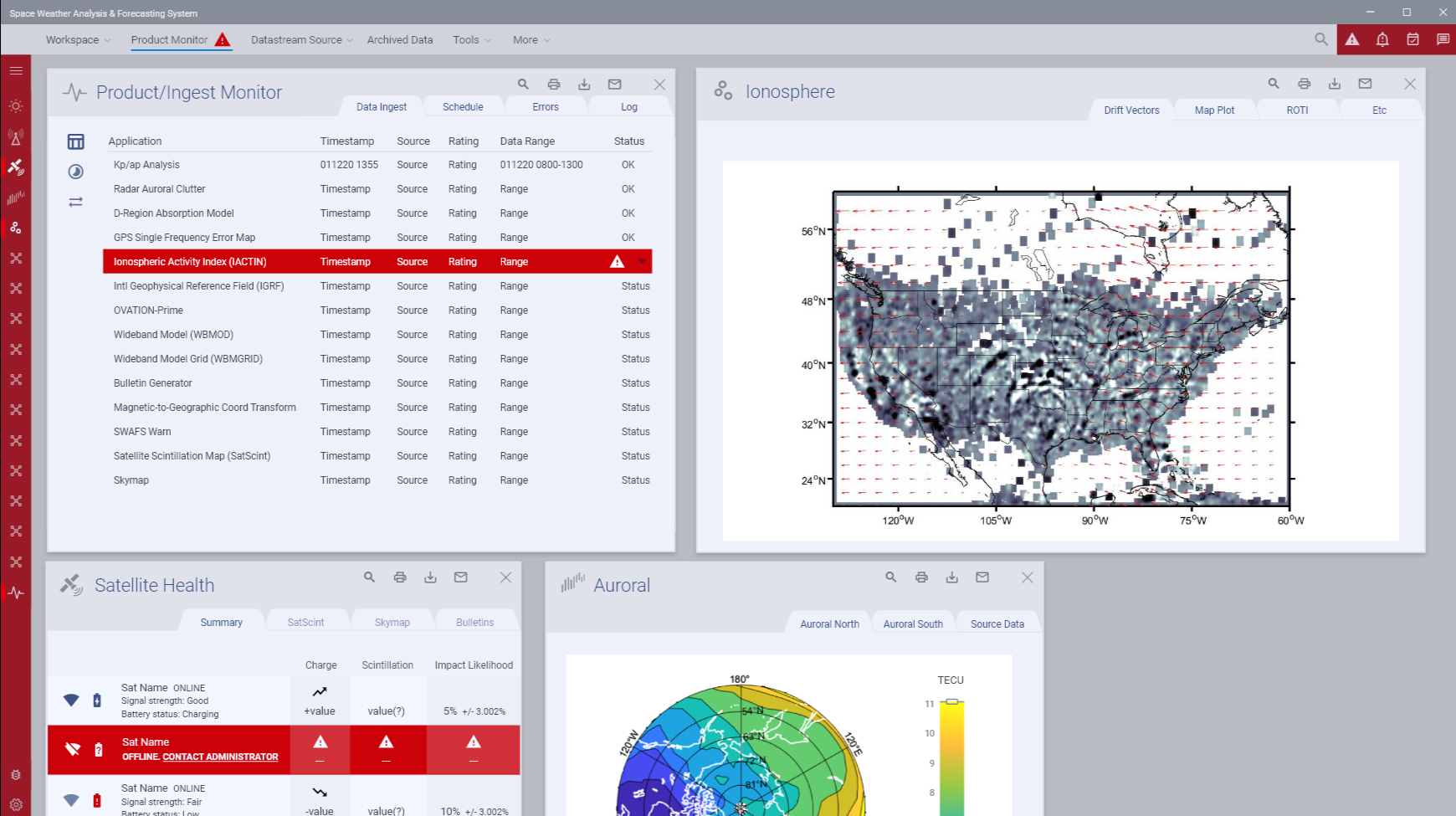The width and height of the screenshot is (1456, 816).
Task: Switch to the Log tab
Action: click(x=629, y=107)
